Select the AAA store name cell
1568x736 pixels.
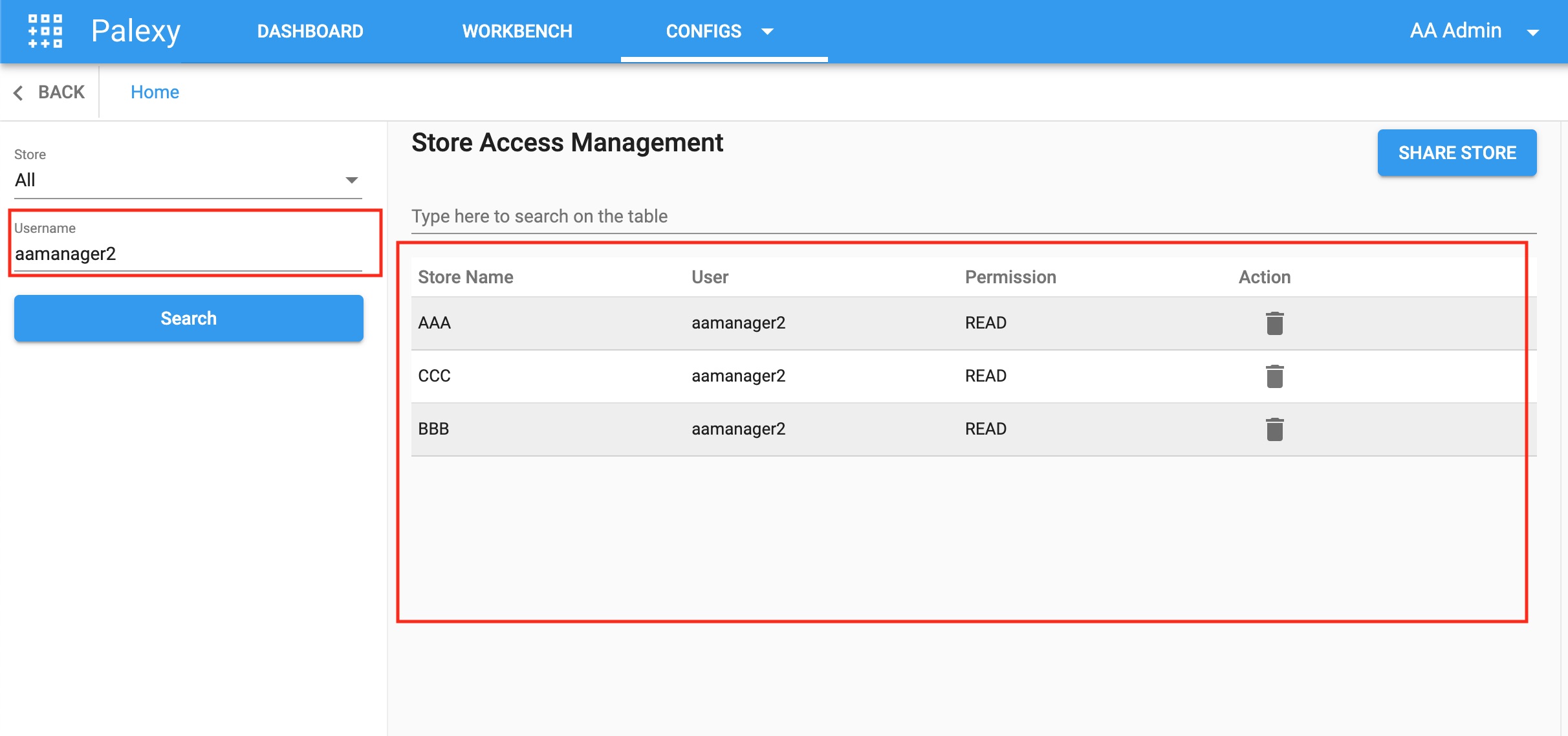434,323
